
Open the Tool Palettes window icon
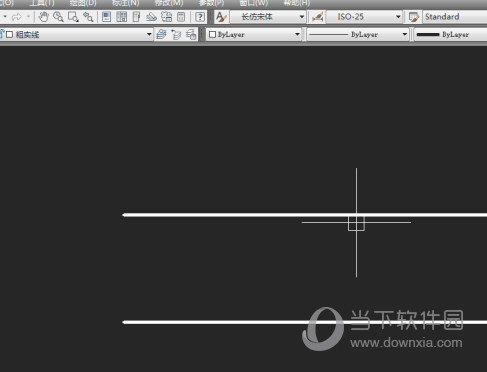(x=136, y=17)
